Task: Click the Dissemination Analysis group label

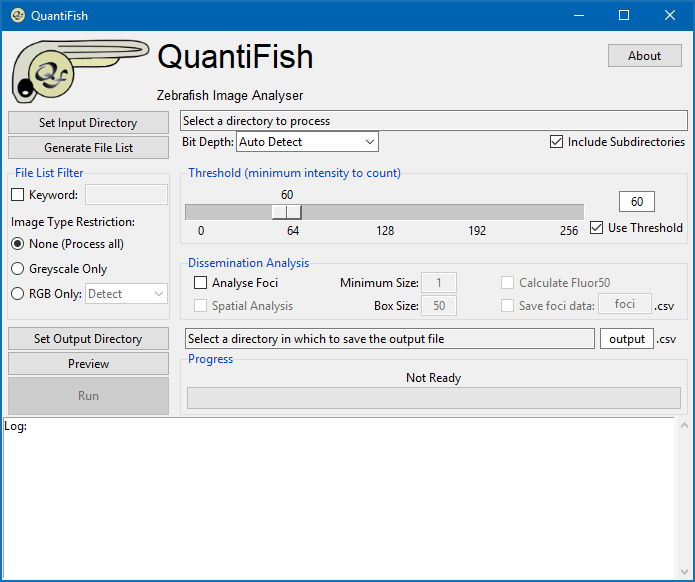Action: [249, 263]
